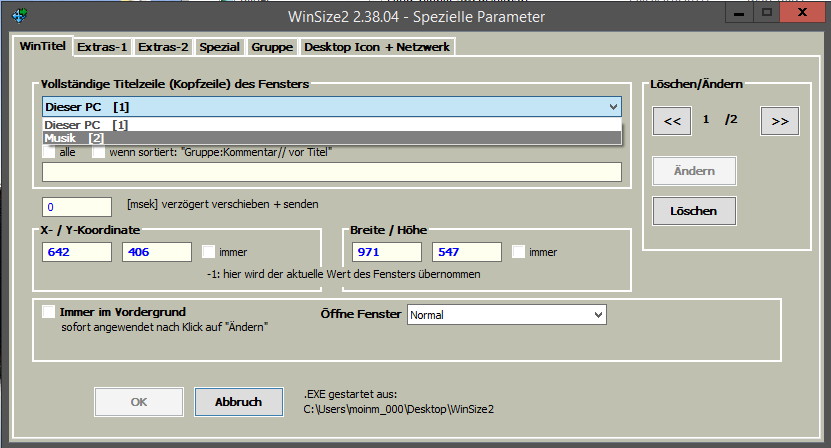Click Höhe field with 547
Screen dimensions: 831x448
pos(467,252)
